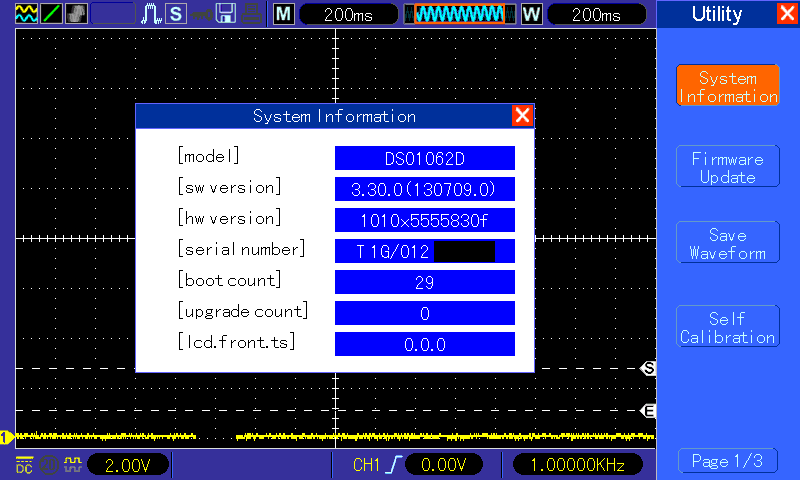
Task: Click the pulse waveform icon
Action: pyautogui.click(x=152, y=13)
